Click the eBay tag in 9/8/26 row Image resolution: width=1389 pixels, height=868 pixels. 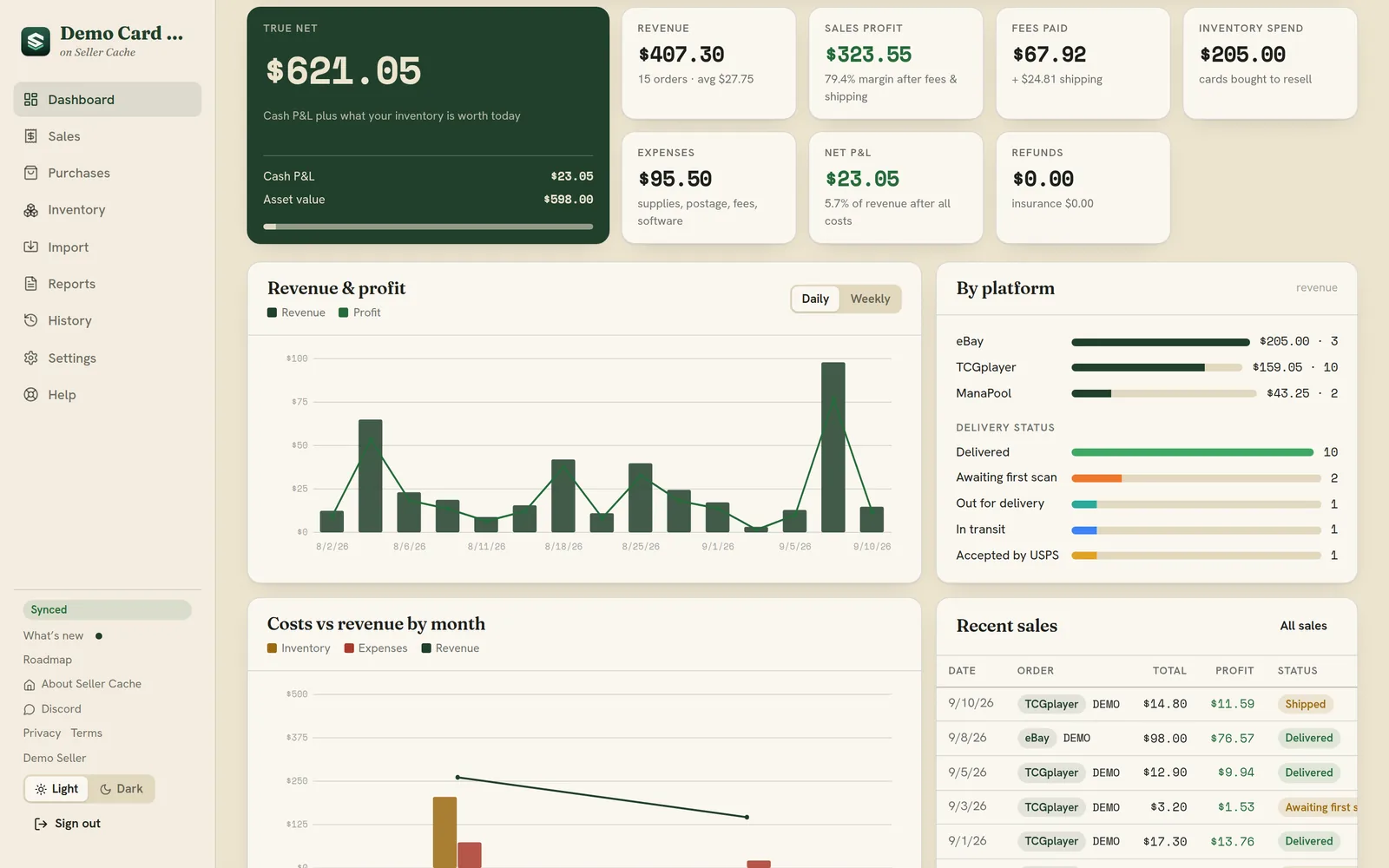(x=1037, y=739)
